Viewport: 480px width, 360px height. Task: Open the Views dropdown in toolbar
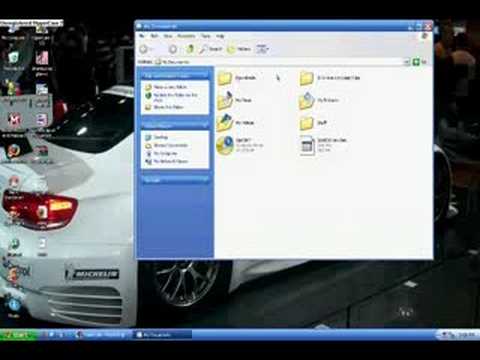[262, 49]
